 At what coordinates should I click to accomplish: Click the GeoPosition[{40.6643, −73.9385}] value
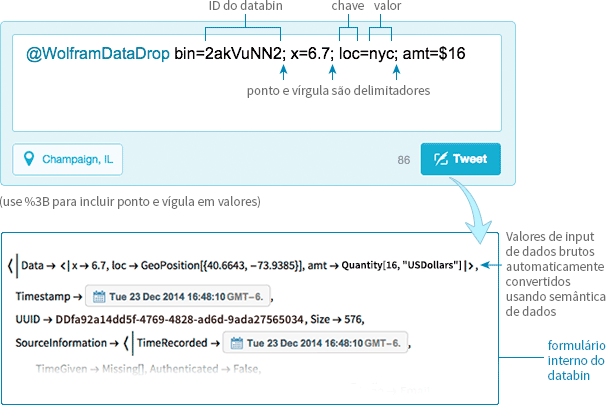pos(222,266)
